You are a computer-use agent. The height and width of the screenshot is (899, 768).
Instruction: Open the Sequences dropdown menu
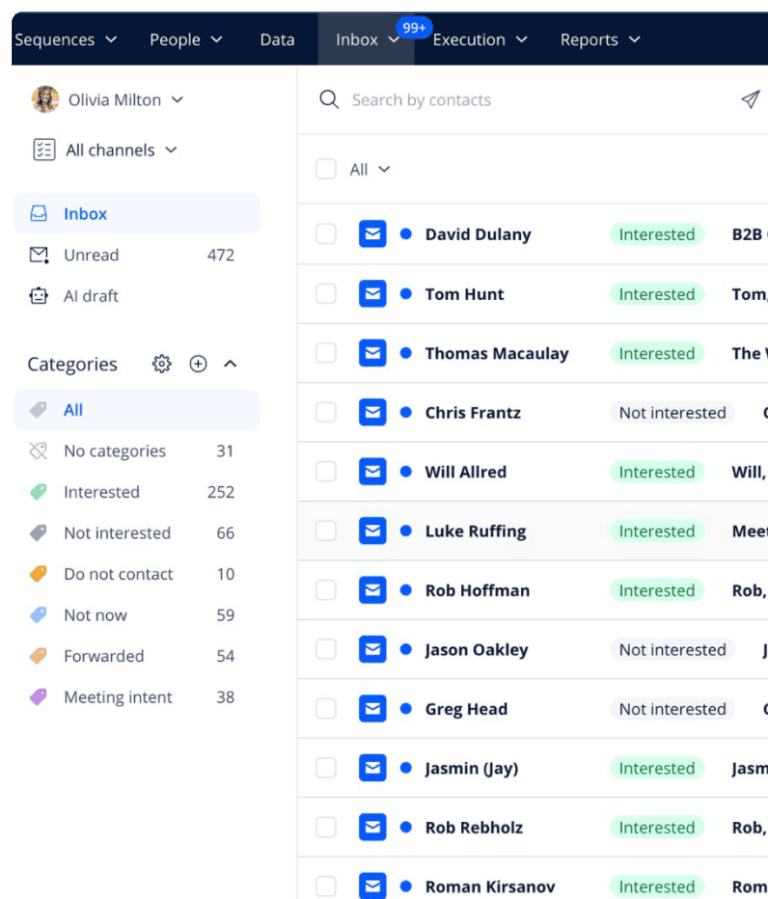[66, 40]
